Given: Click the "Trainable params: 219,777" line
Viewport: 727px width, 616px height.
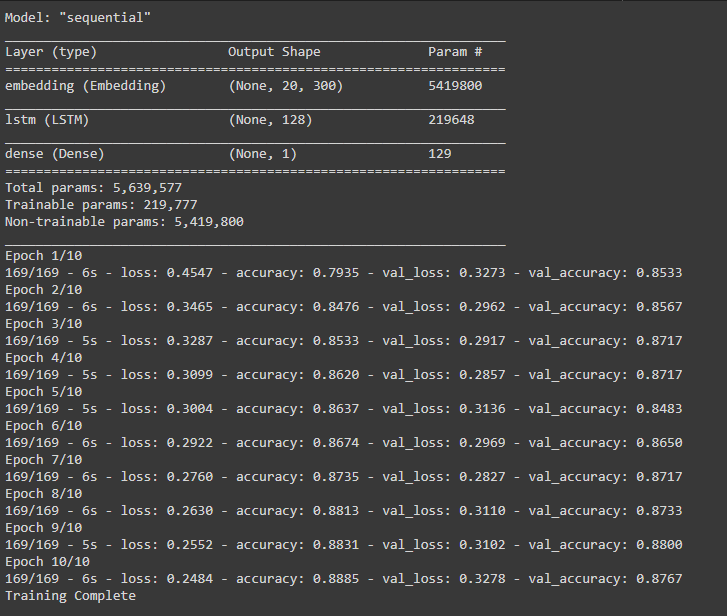Looking at the screenshot, I should [x=93, y=205].
